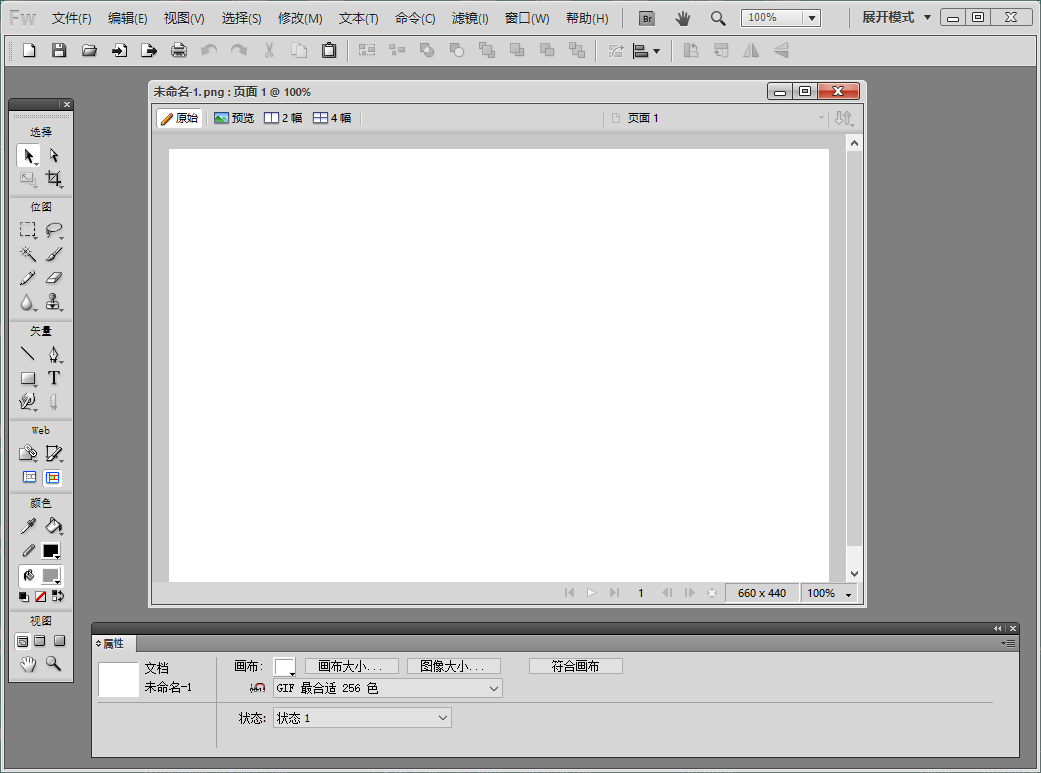Activate the Eyedropper tool
This screenshot has width=1041, height=773.
point(28,527)
